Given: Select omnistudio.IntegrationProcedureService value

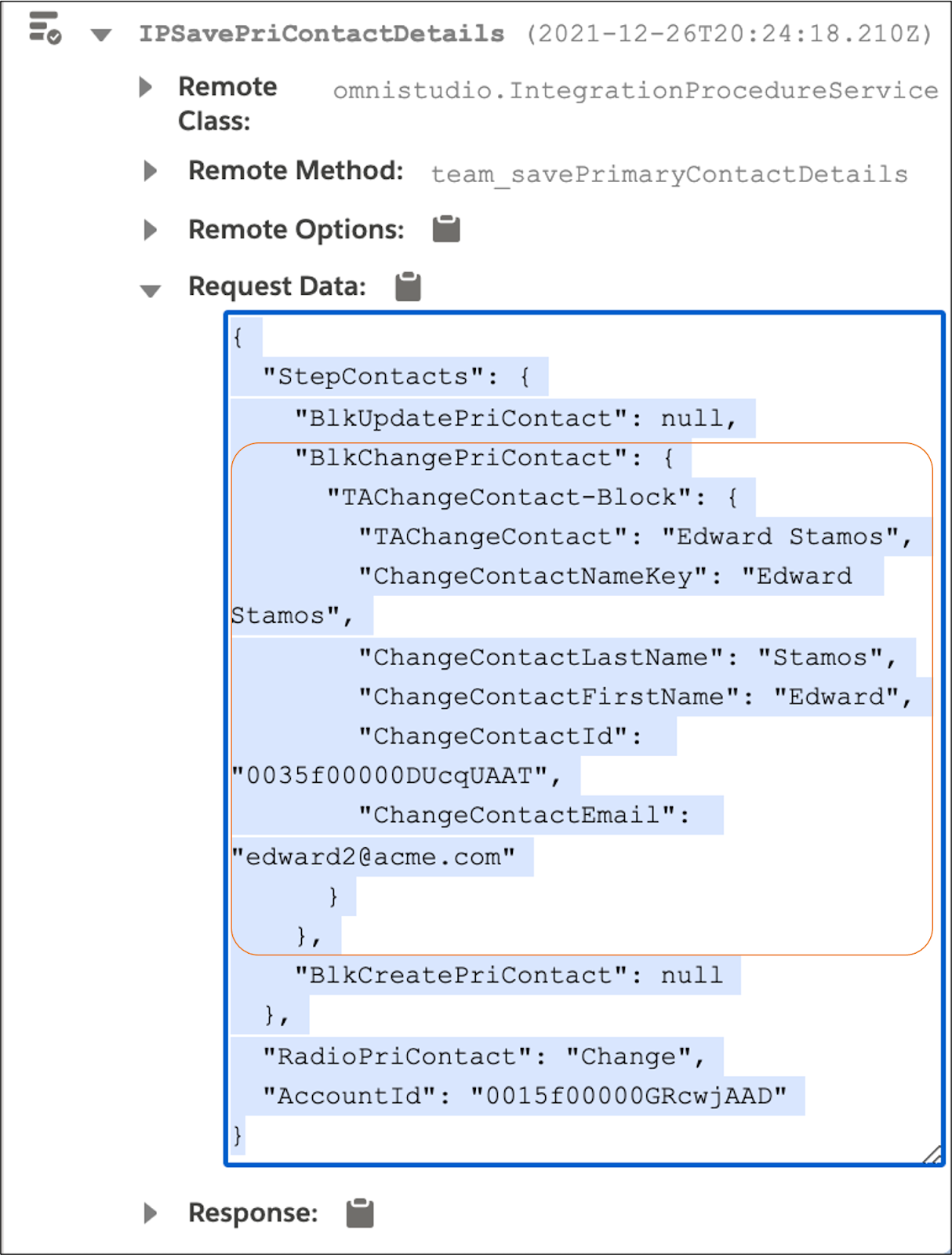Looking at the screenshot, I should (636, 91).
